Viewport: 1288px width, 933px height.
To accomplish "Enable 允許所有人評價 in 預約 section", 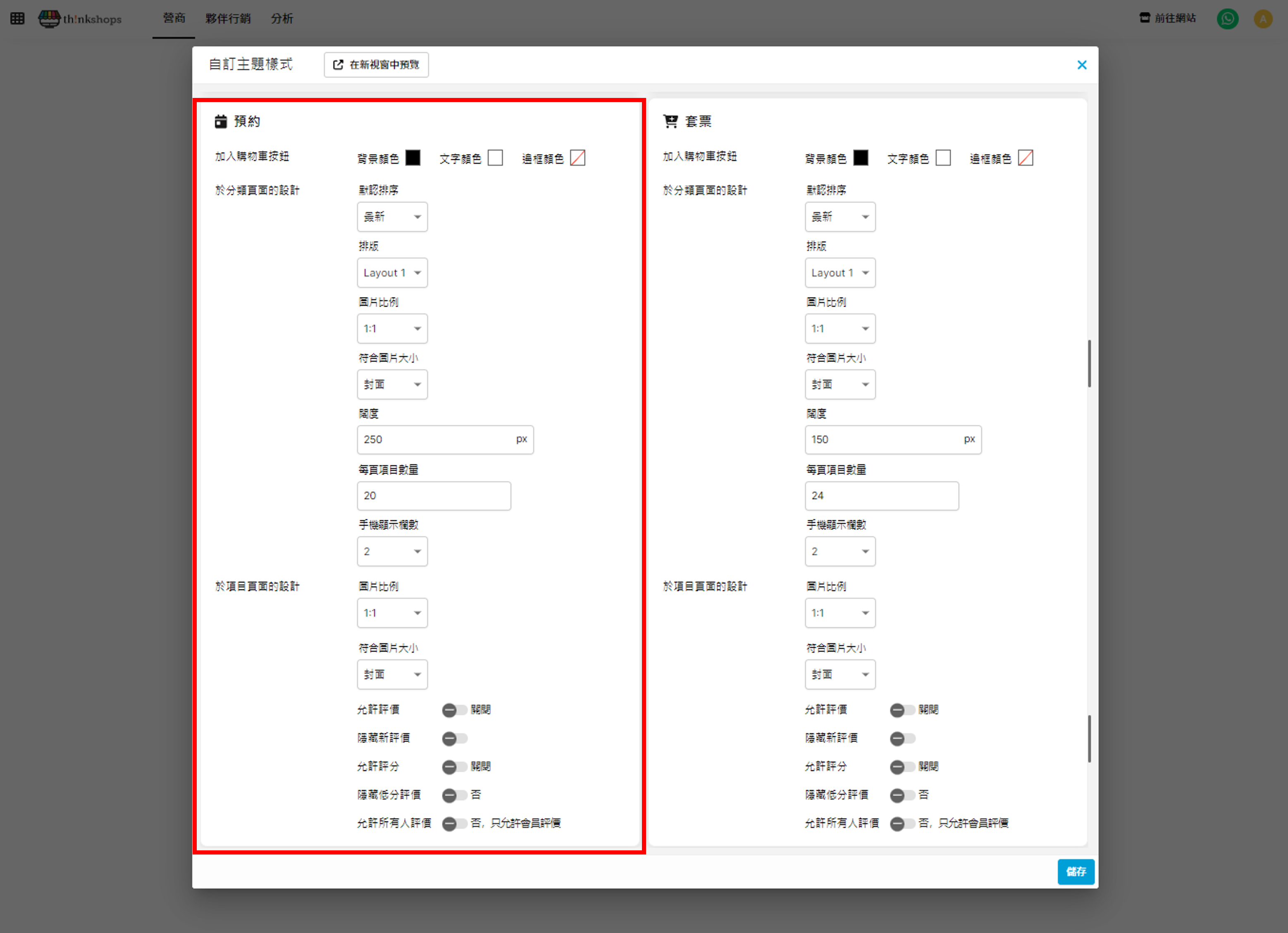I will (x=454, y=824).
